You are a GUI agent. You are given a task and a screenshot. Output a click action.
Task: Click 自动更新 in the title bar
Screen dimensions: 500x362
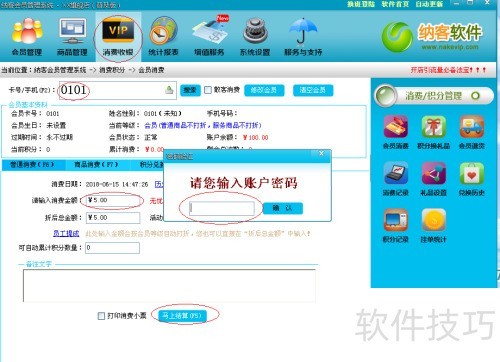point(429,4)
